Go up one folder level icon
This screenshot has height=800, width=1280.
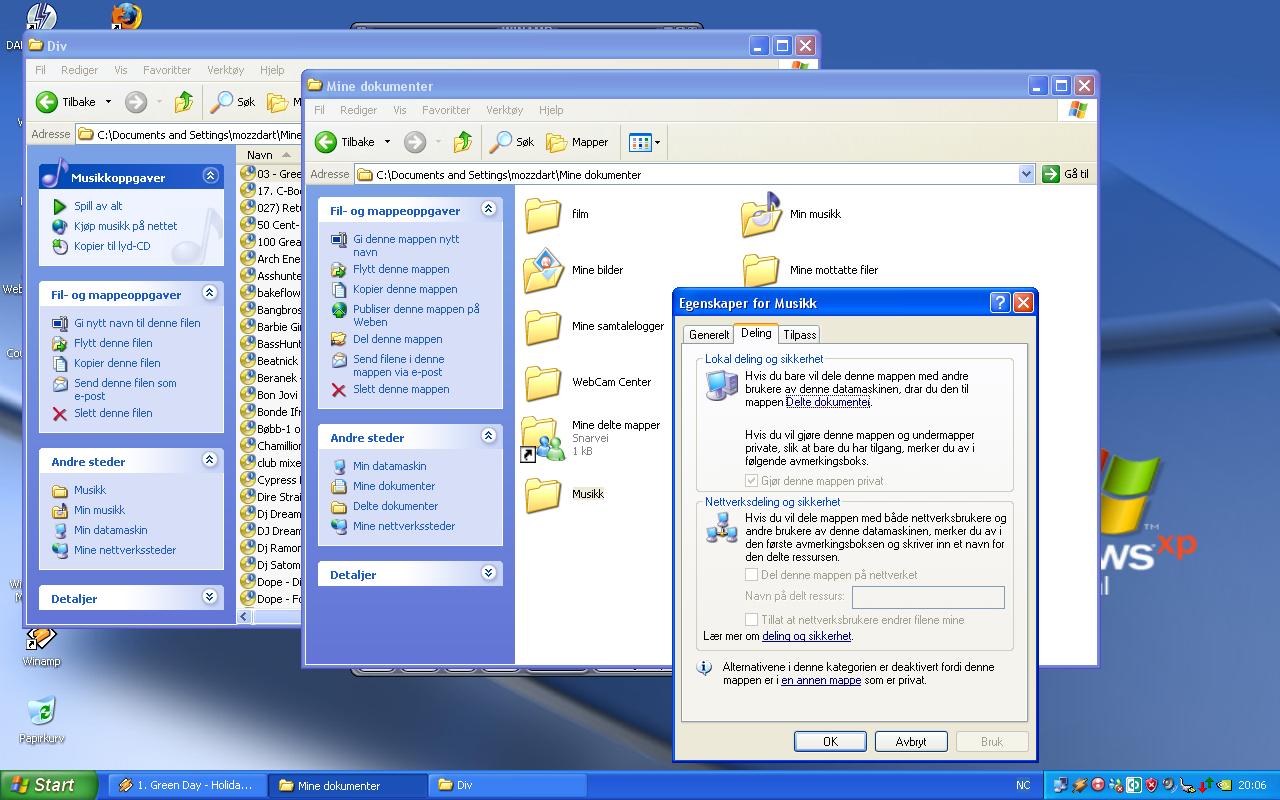pos(462,142)
